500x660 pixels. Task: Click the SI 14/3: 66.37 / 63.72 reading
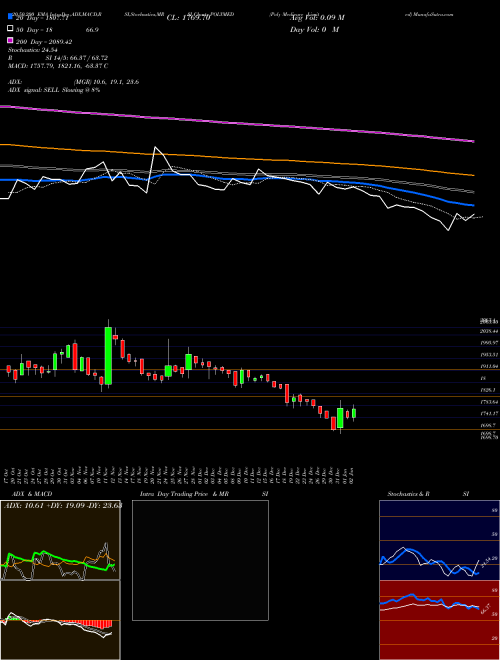point(77,58)
